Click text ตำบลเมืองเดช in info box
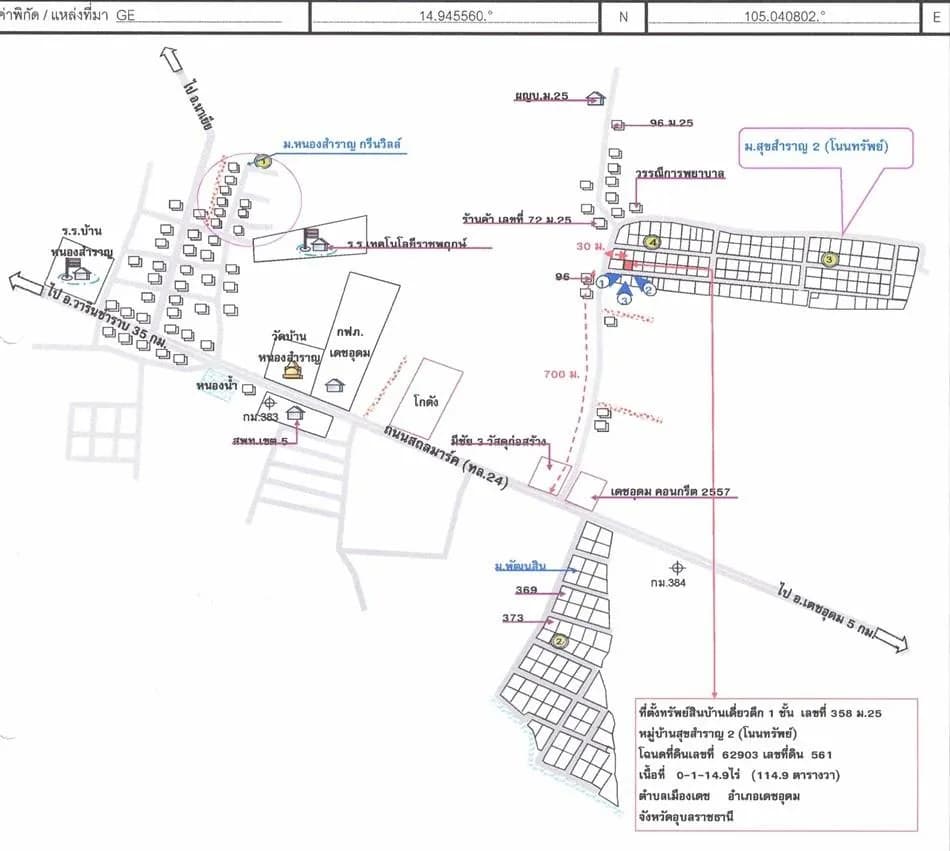This screenshot has width=950, height=851. point(674,795)
